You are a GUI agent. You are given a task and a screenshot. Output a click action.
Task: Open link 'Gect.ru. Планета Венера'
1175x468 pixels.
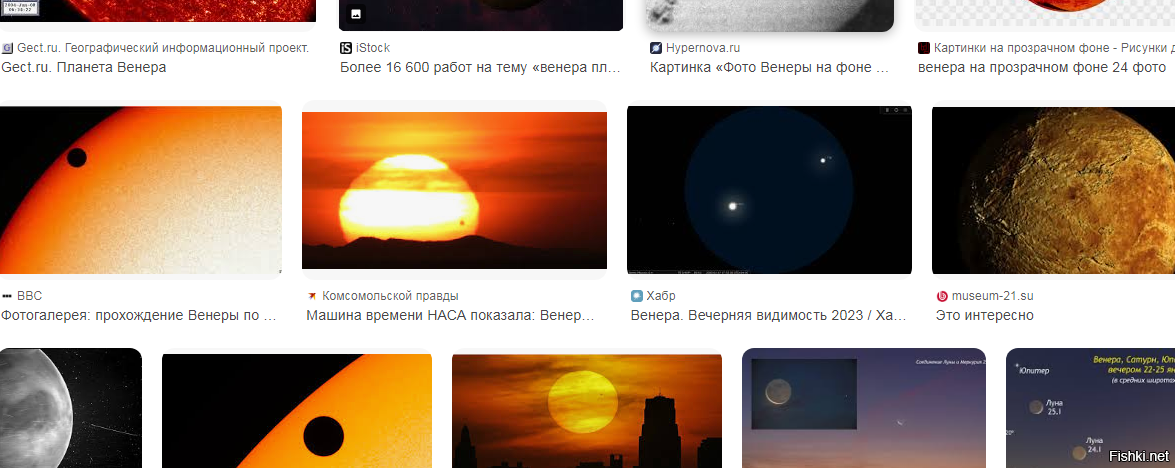[84, 67]
